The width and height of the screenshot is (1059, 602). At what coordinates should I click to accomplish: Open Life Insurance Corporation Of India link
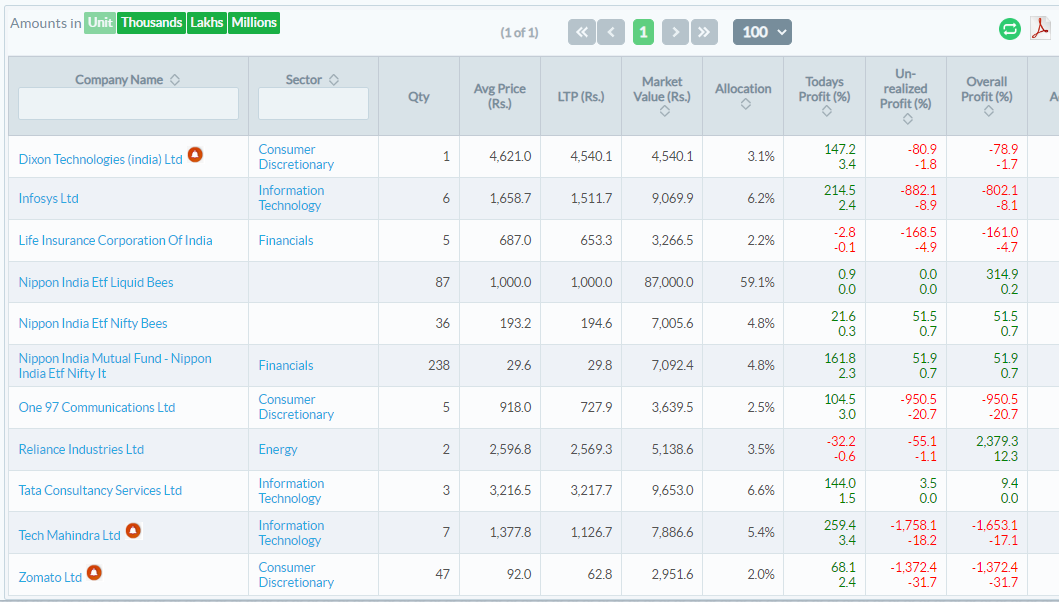point(115,241)
